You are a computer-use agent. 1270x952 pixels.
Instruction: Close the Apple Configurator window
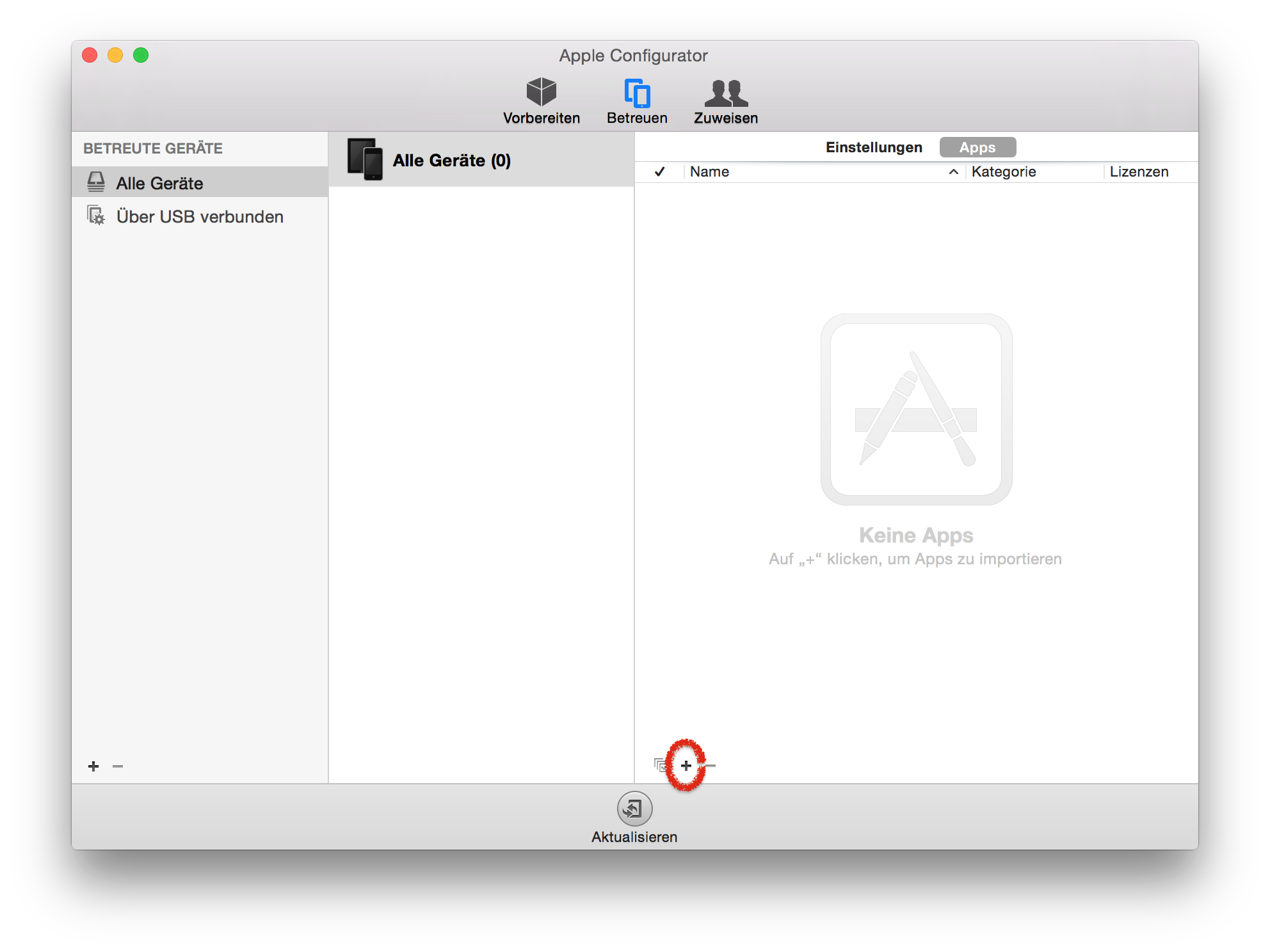pyautogui.click(x=90, y=56)
